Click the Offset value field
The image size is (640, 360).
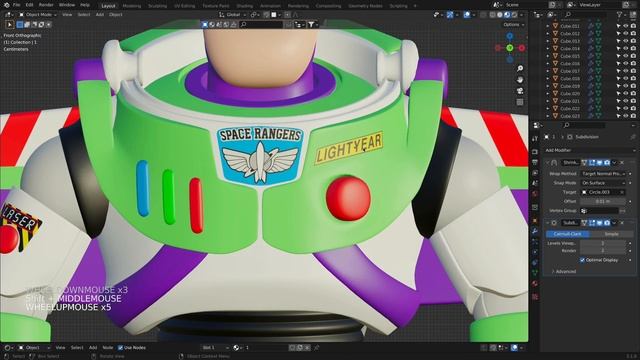click(603, 201)
